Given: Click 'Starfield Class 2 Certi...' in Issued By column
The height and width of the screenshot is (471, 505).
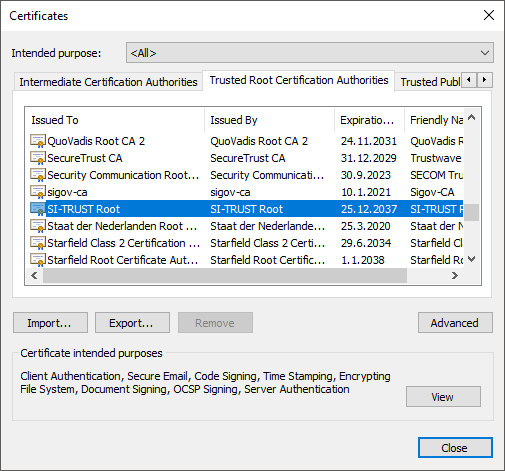Looking at the screenshot, I should (x=268, y=243).
